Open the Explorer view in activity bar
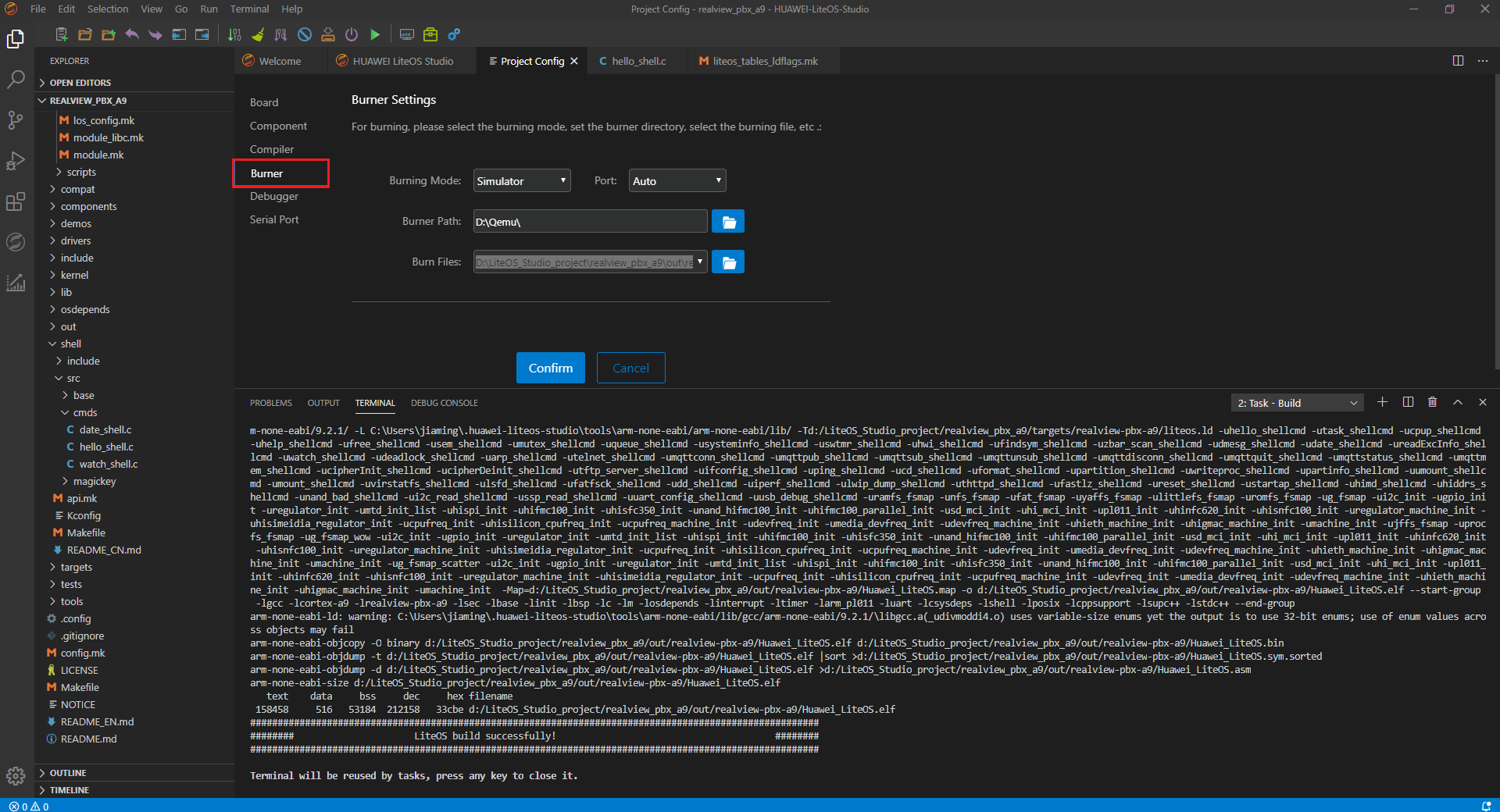Screen dimensions: 1500x812 pyautogui.click(x=16, y=39)
